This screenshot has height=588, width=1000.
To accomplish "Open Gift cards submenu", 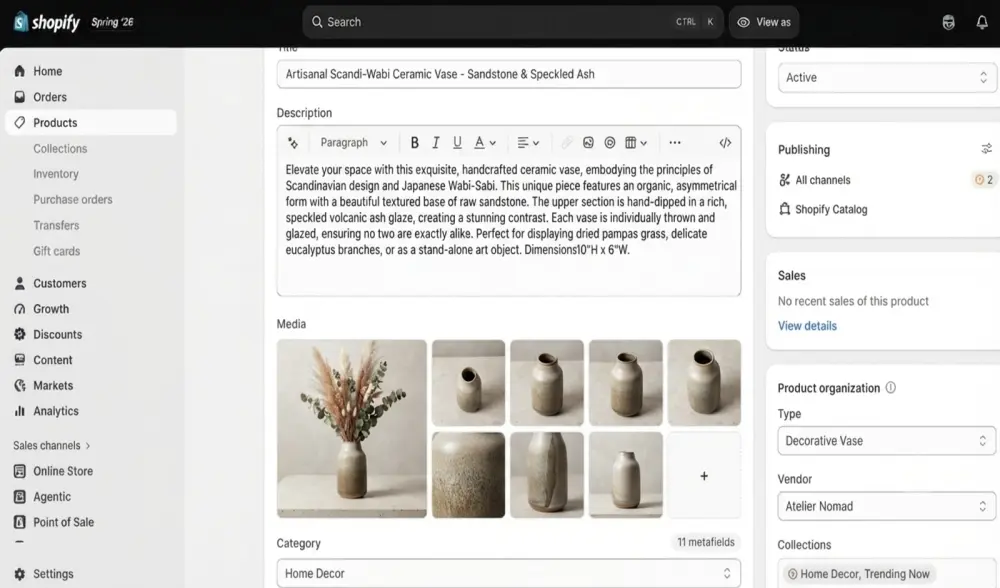I will 56,251.
